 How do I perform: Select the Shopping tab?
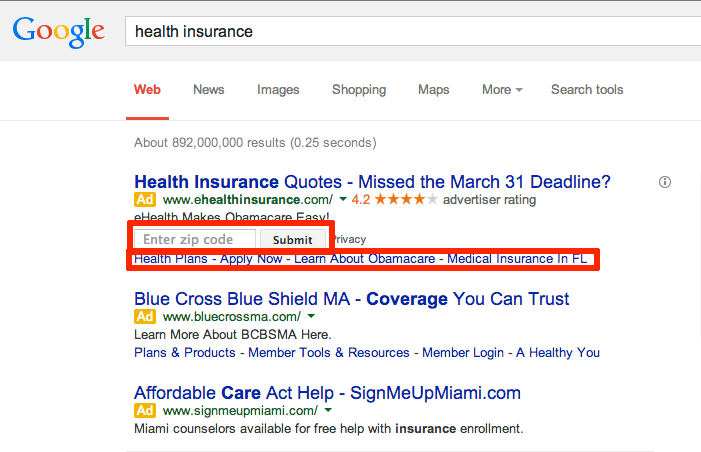pos(359,90)
